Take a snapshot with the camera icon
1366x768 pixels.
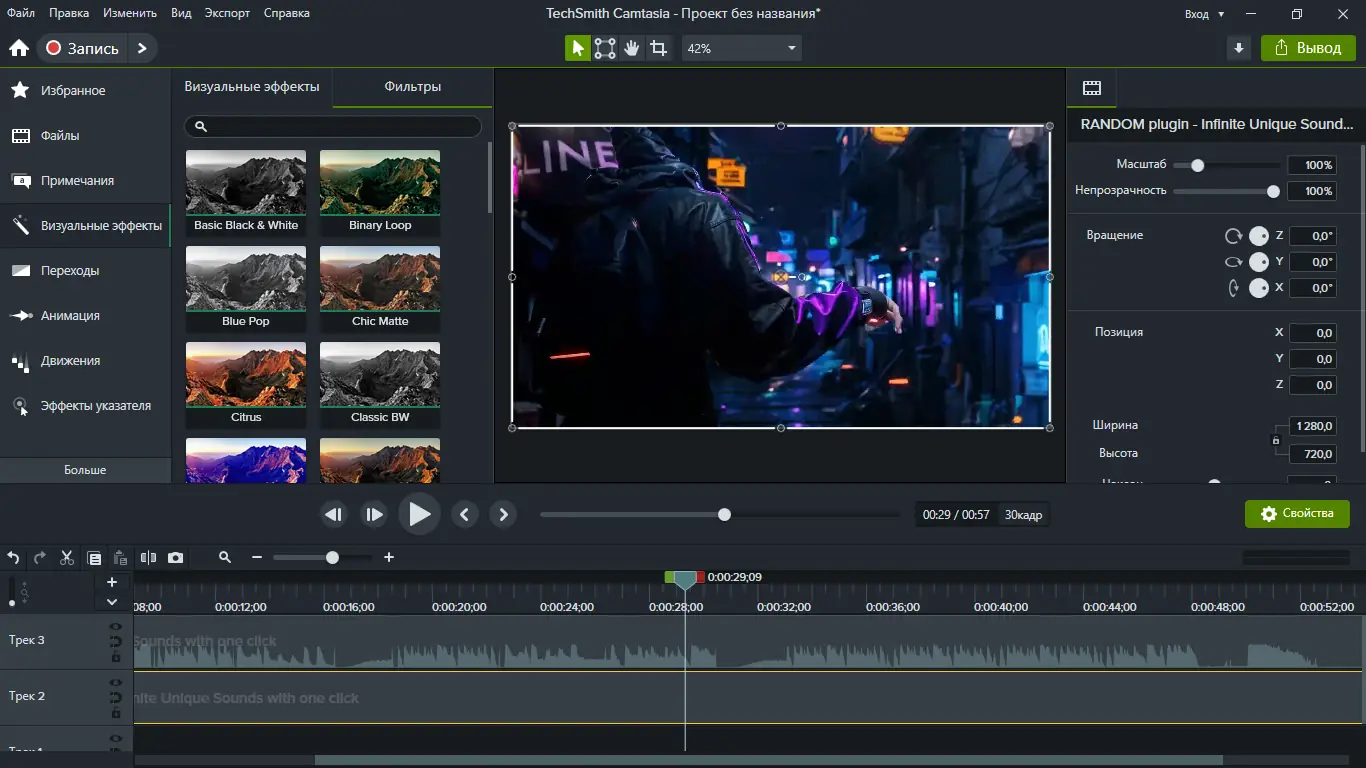[175, 558]
